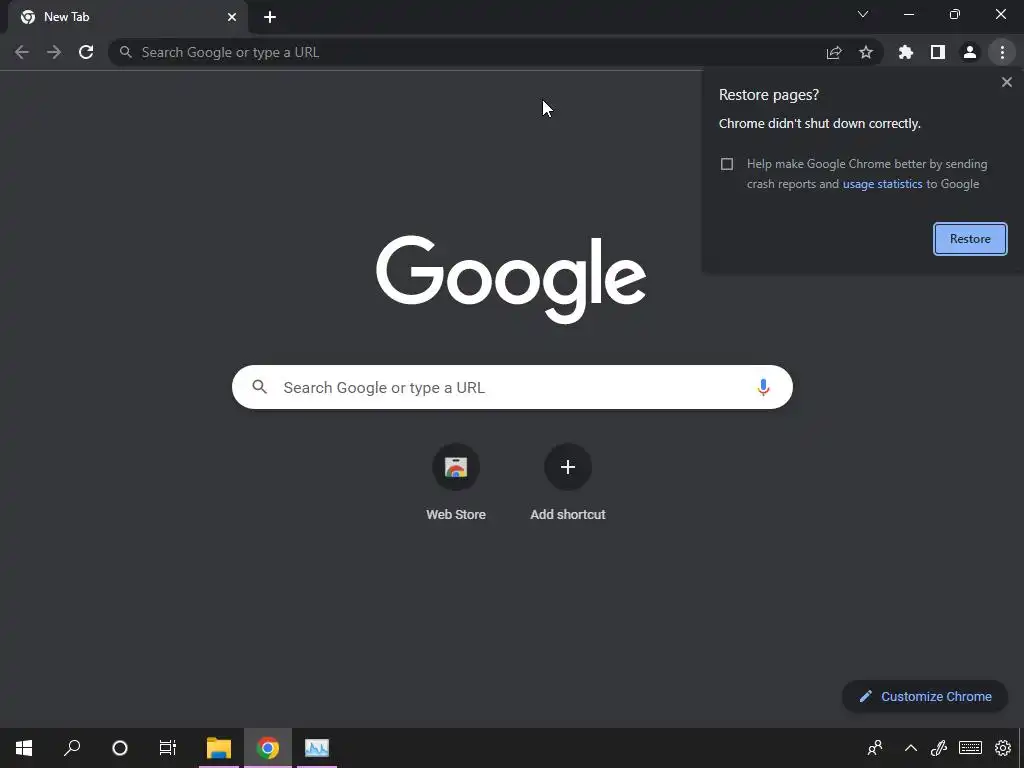Click the Google search box
The width and height of the screenshot is (1024, 768).
pos(512,387)
